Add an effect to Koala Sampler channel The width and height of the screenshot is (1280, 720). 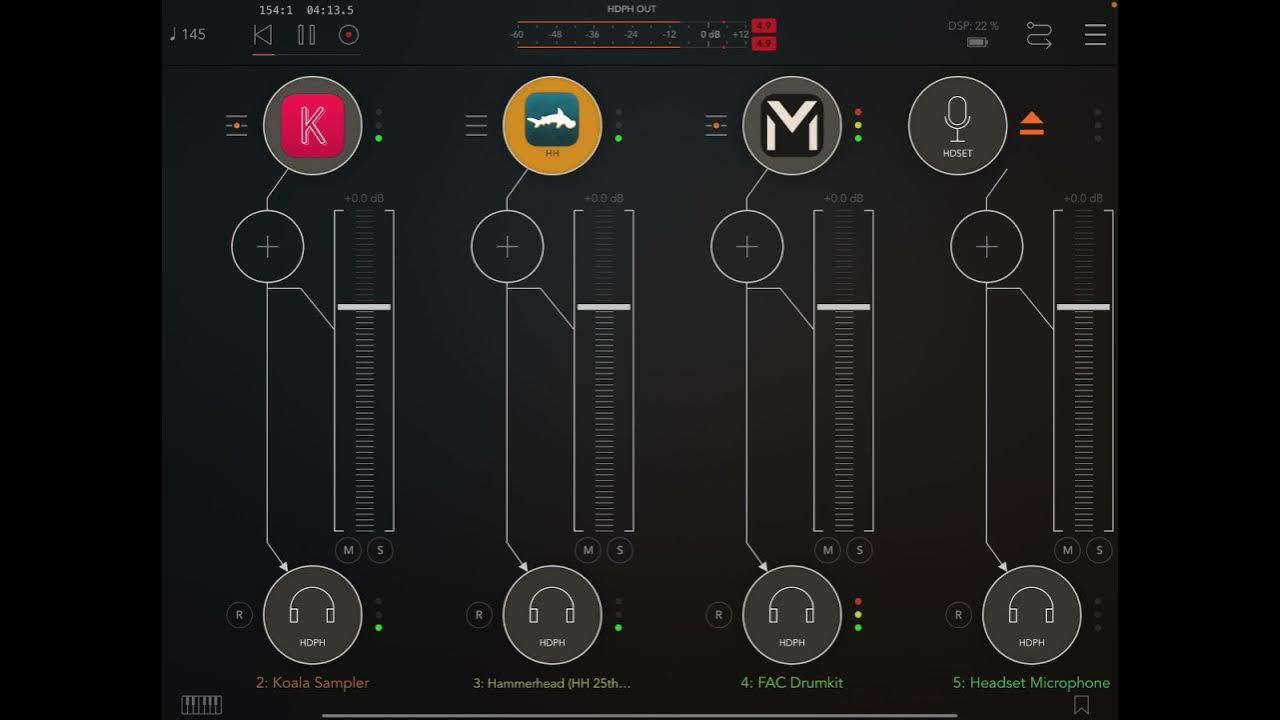tap(267, 247)
